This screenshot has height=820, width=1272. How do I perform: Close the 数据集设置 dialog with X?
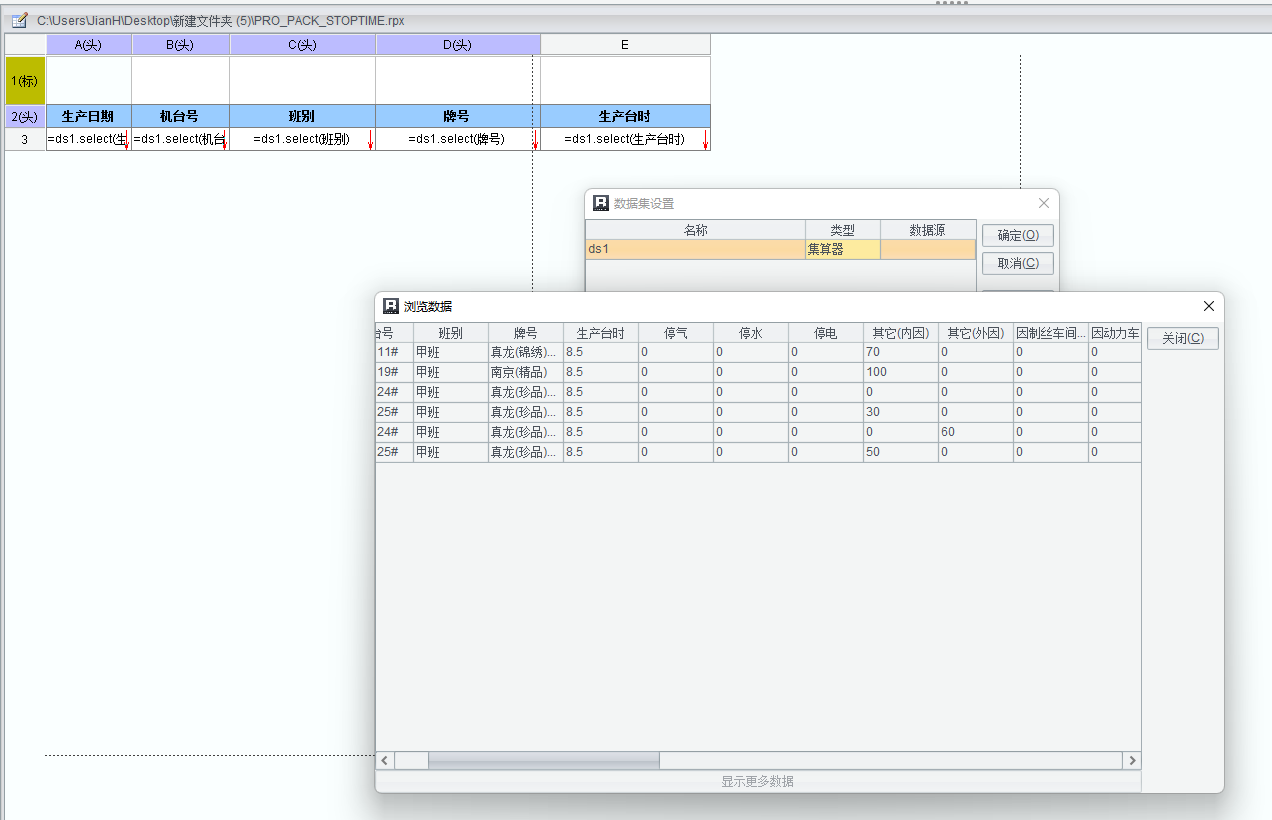point(1044,203)
